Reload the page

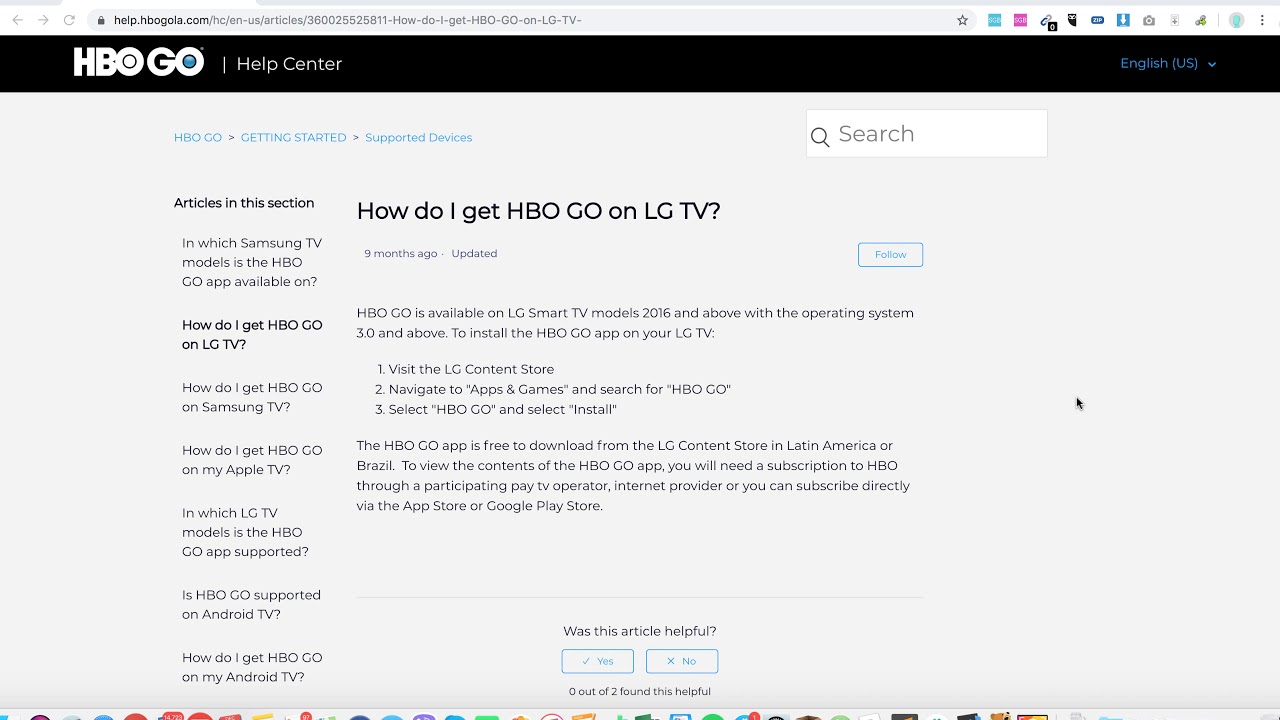69,20
